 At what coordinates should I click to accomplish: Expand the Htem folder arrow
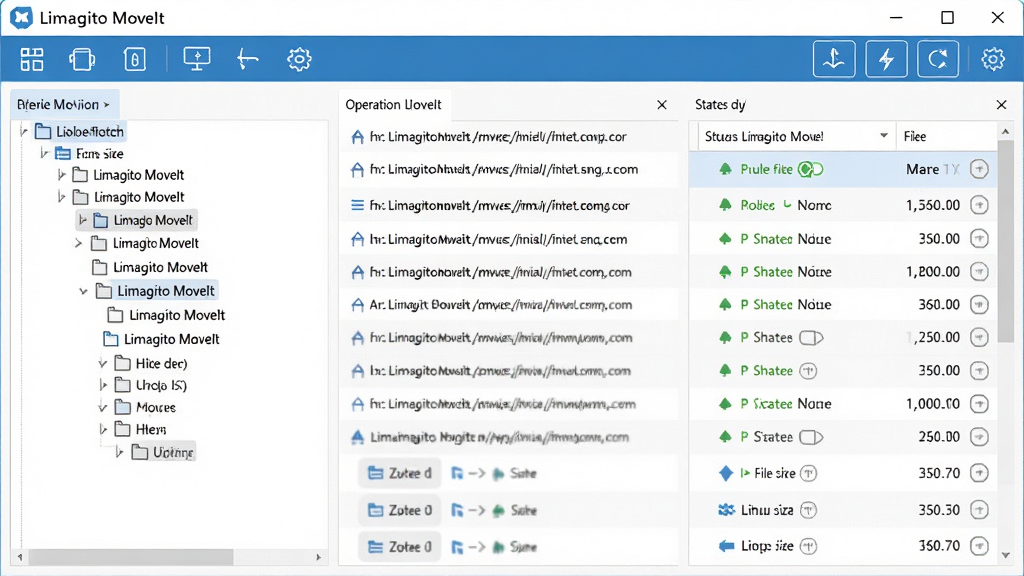pyautogui.click(x=103, y=429)
